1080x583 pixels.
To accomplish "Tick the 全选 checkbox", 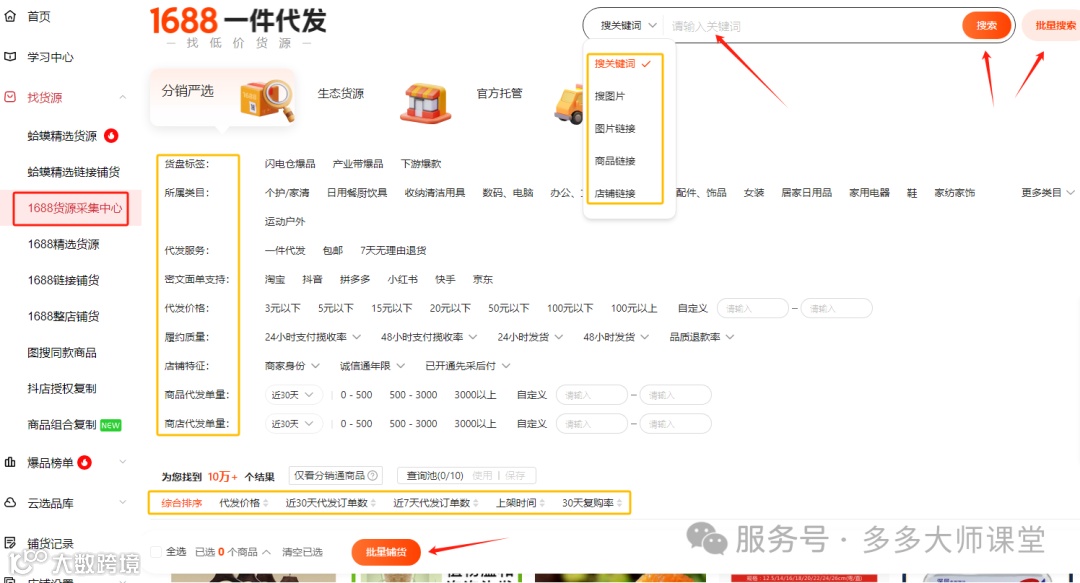I will point(156,552).
